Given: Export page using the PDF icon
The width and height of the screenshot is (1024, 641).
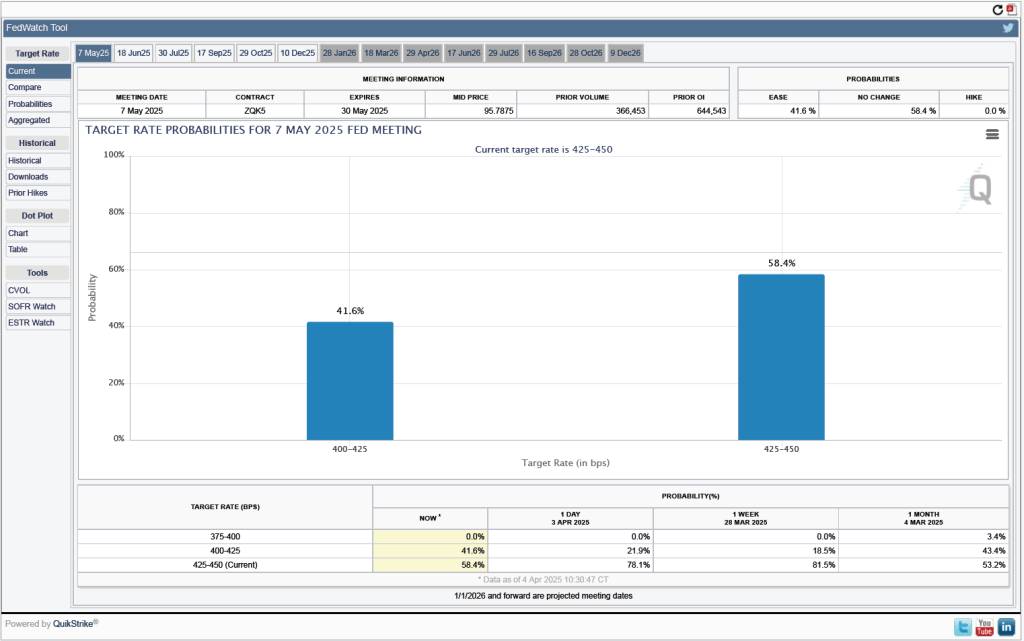Looking at the screenshot, I should 1010,9.
